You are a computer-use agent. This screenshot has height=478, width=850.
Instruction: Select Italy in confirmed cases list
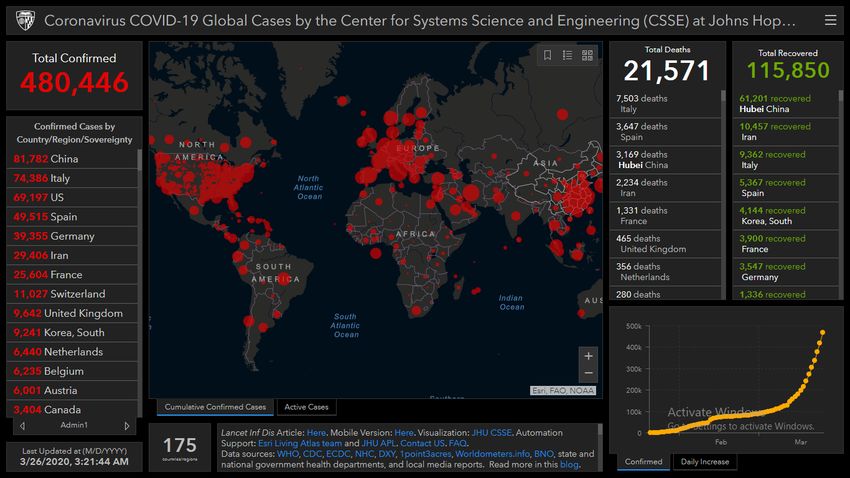point(72,178)
